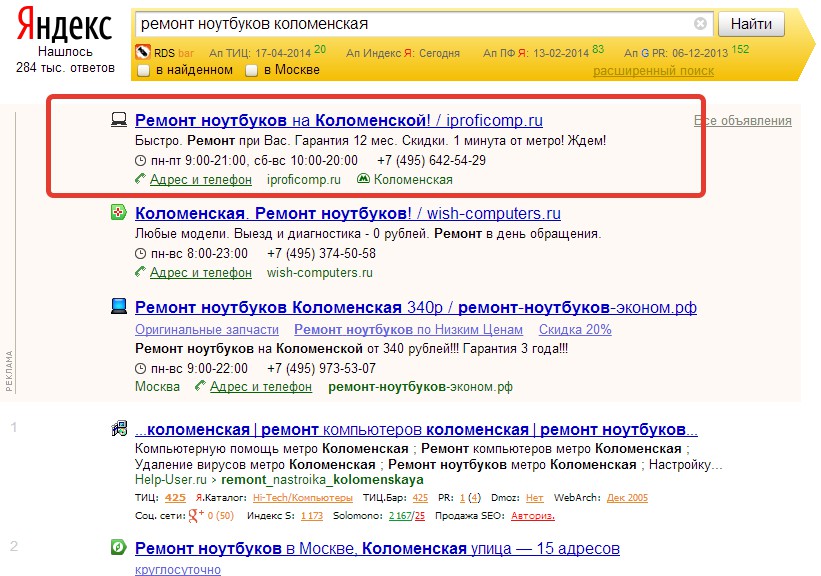This screenshot has height=576, width=821.
Task: Click the RDS bar pencil icon
Action: pos(143,52)
